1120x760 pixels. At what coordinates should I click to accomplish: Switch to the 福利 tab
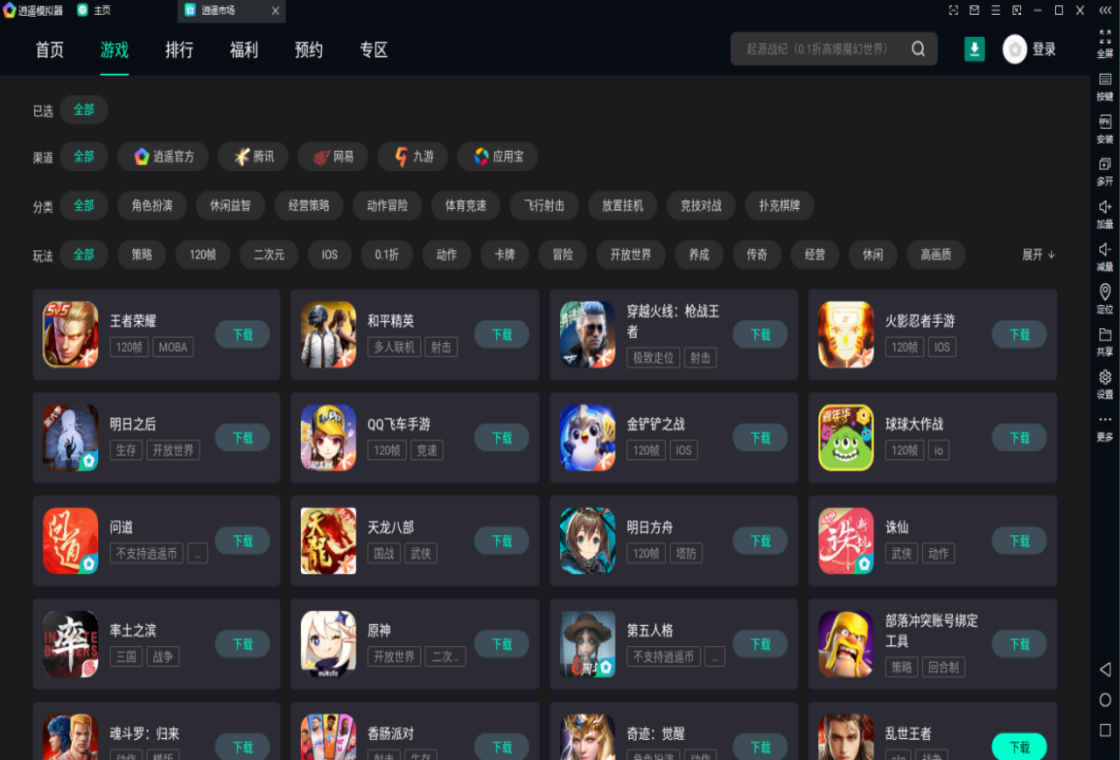(244, 49)
